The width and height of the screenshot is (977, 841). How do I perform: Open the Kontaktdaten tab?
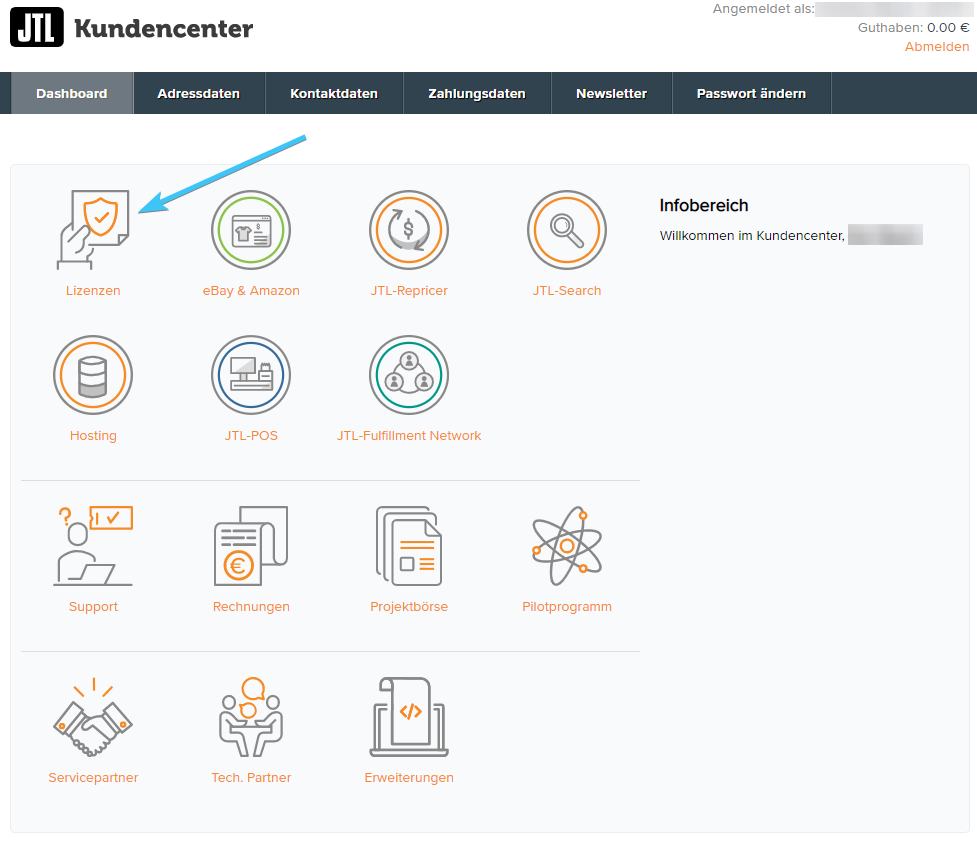click(334, 93)
